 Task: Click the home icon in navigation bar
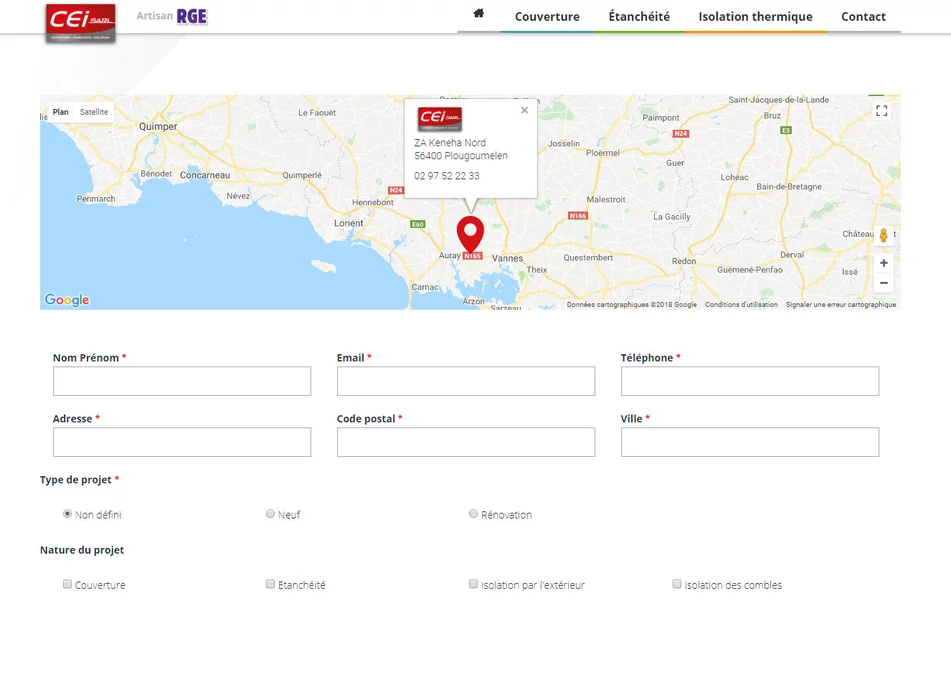tap(479, 14)
